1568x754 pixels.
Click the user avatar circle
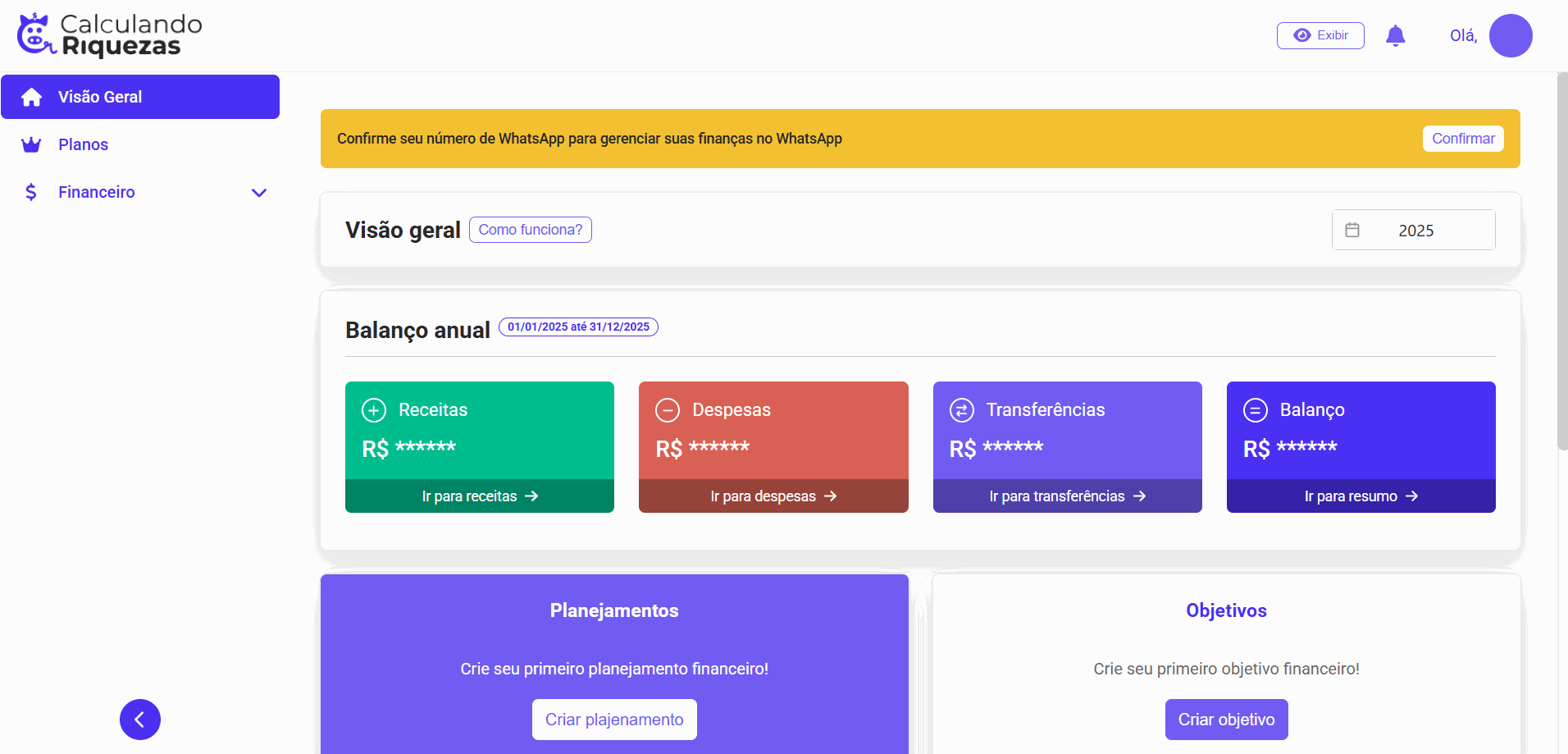coord(1511,35)
